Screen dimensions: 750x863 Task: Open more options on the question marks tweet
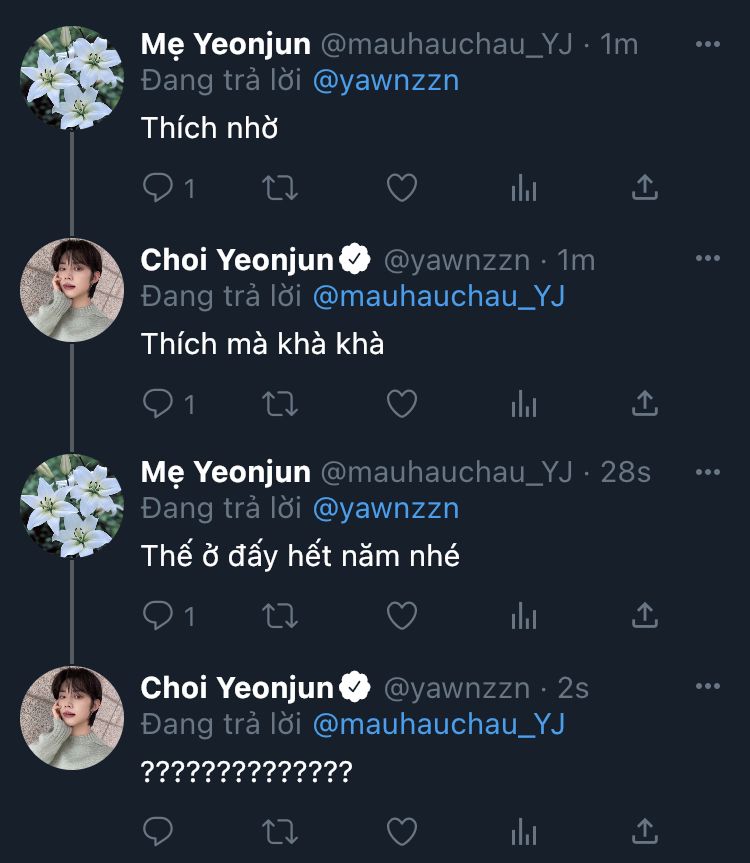tap(707, 687)
